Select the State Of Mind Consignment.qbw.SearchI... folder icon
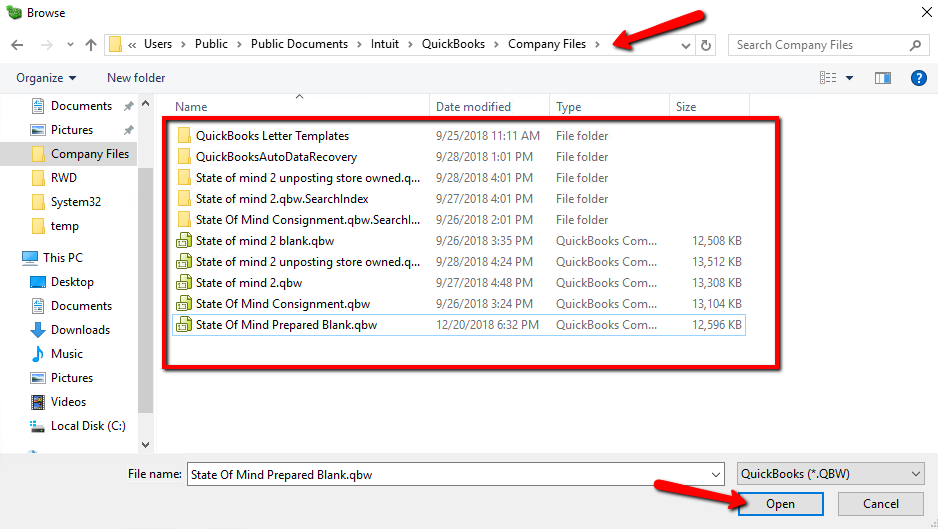Viewport: 938px width, 529px height. [x=184, y=220]
